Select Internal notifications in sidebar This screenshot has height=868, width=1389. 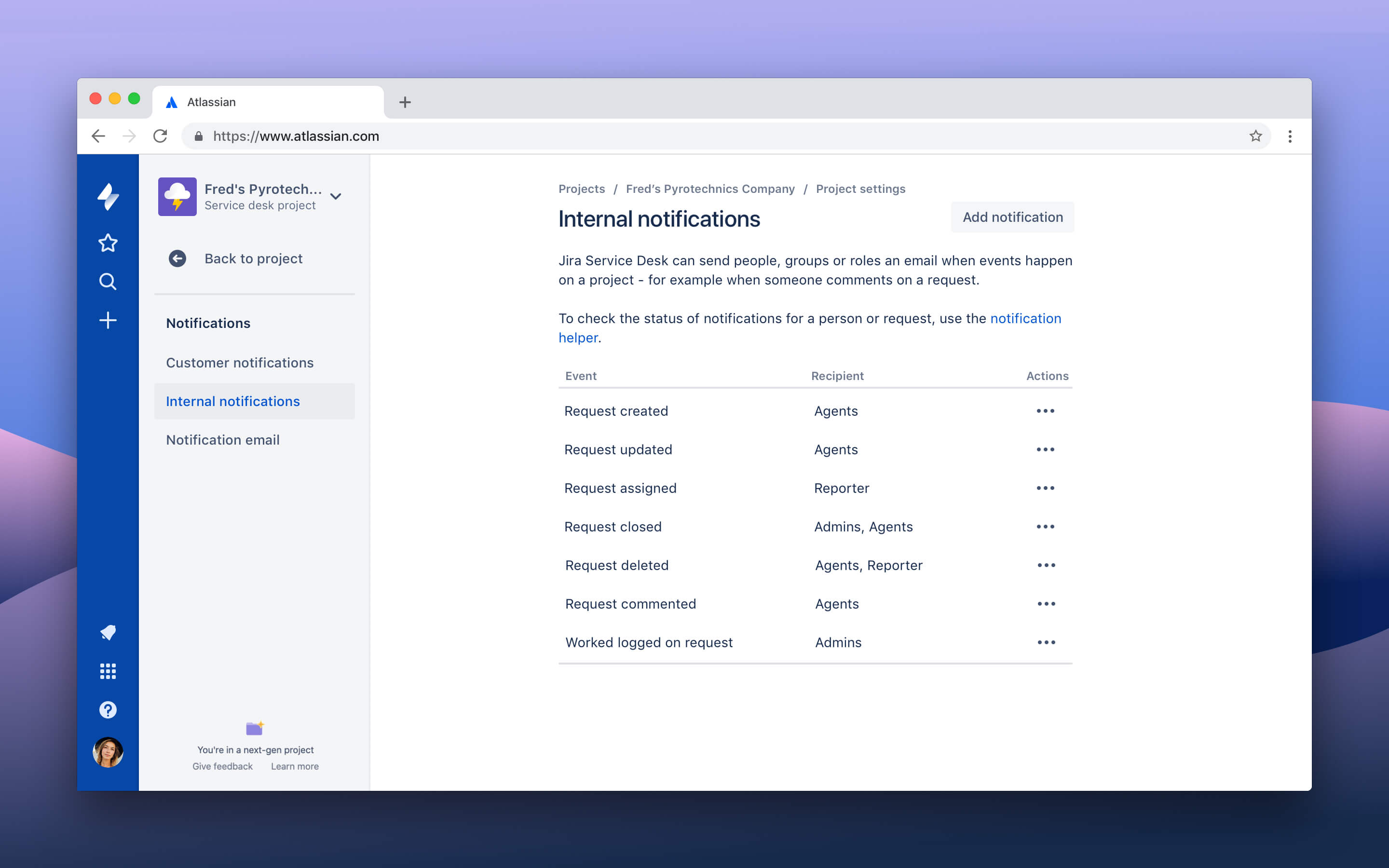[255, 401]
